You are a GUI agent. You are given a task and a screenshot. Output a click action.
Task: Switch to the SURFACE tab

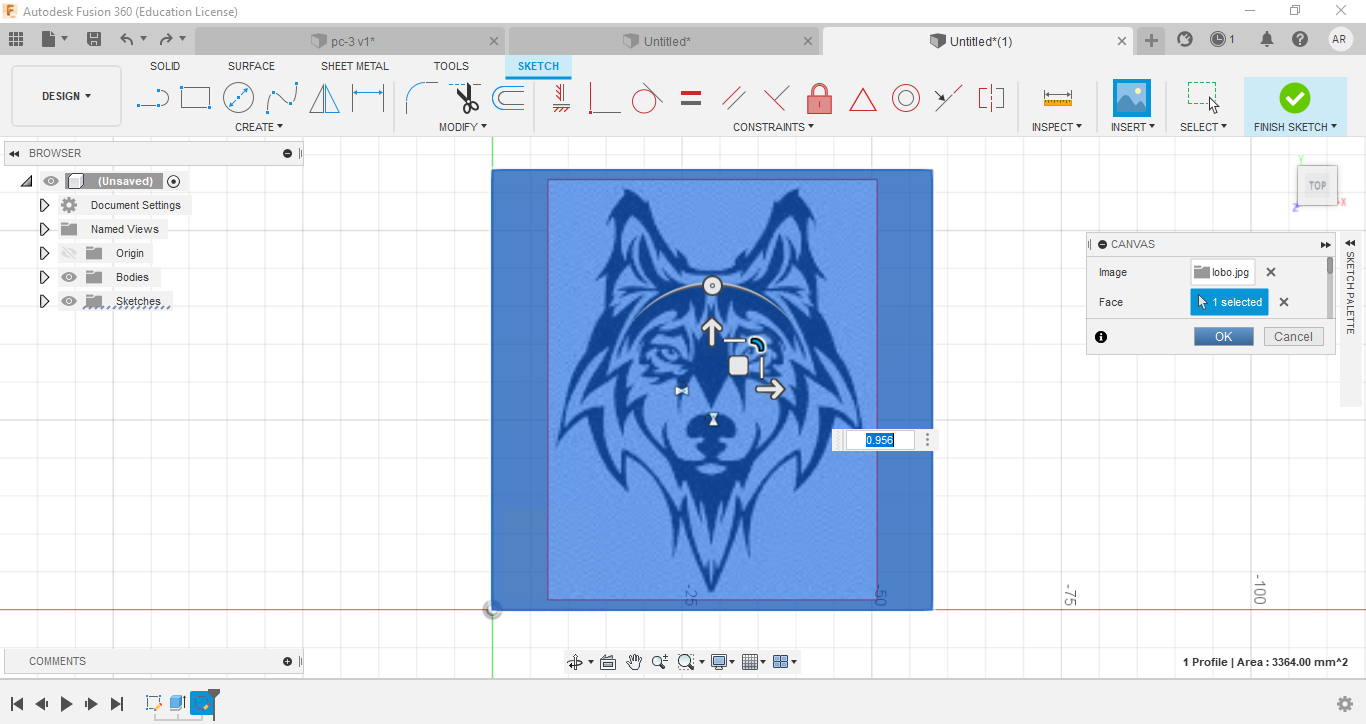coord(251,66)
